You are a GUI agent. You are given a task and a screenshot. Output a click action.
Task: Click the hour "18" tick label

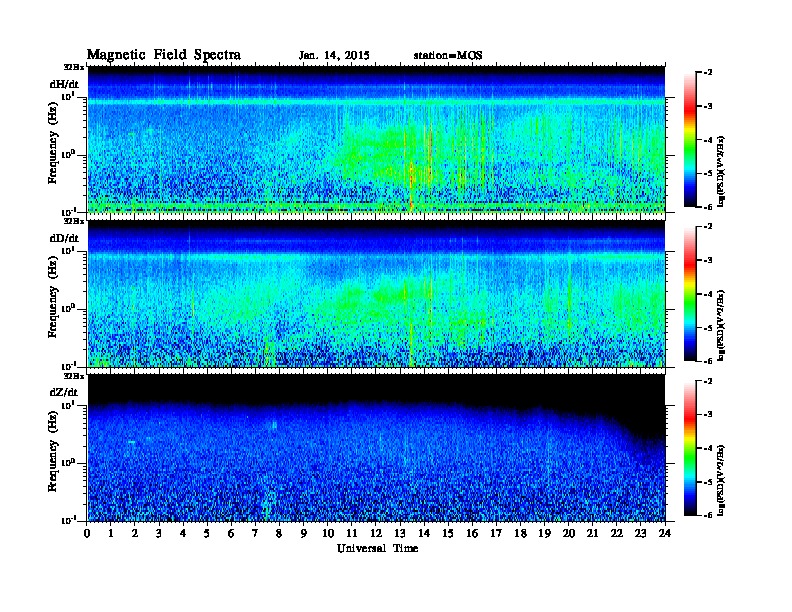[x=520, y=533]
